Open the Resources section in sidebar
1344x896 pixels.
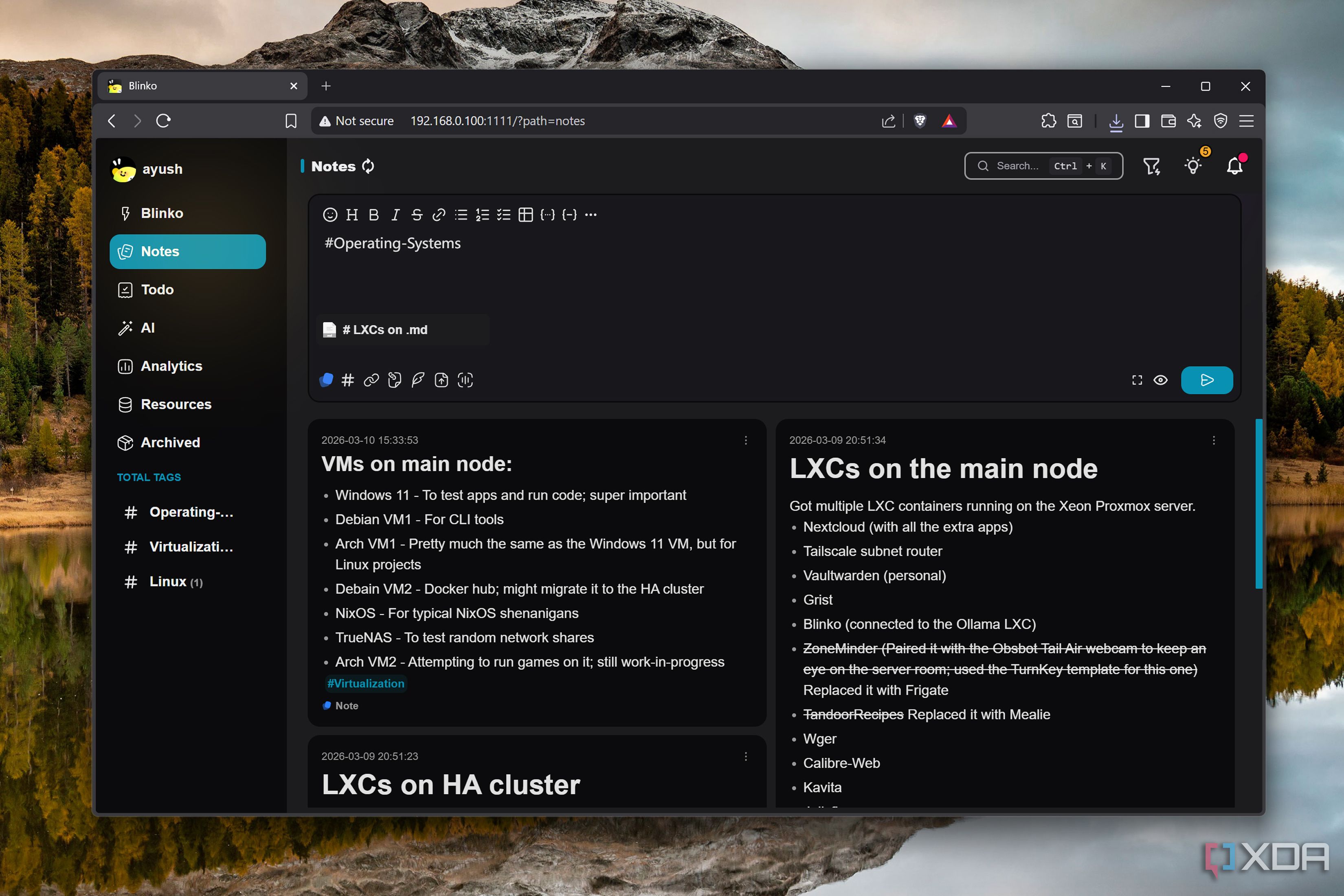(187, 404)
